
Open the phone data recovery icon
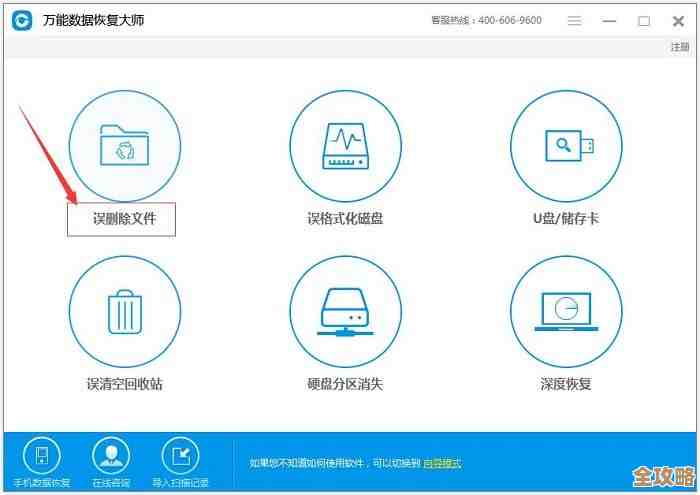[42, 456]
